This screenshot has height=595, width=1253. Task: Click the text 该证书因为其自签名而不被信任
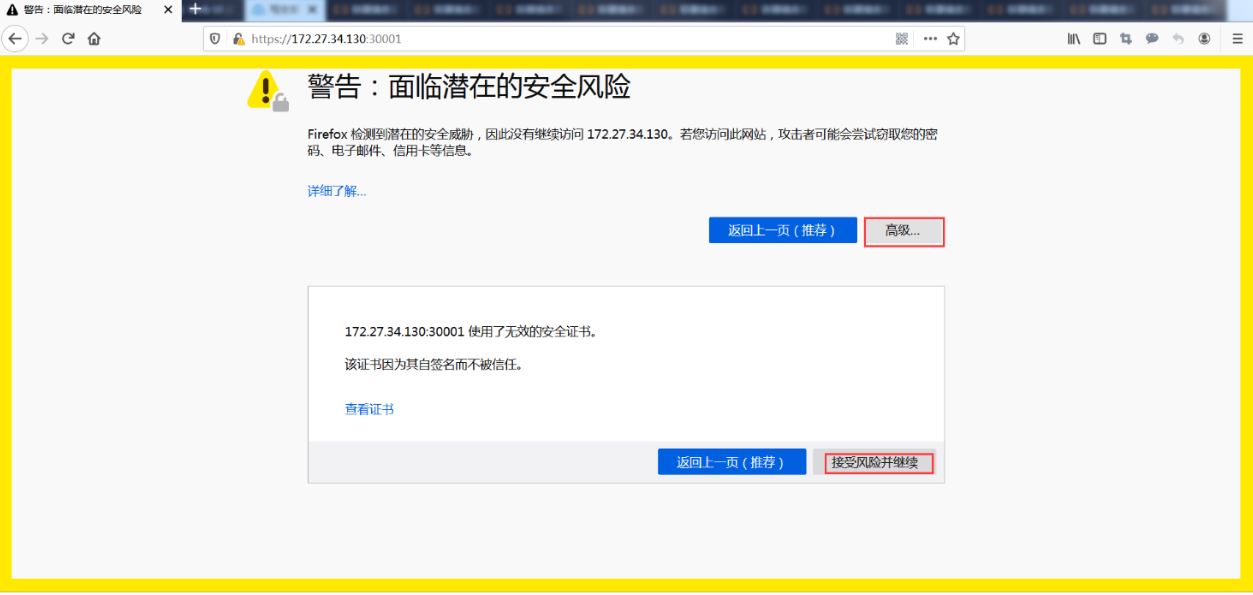click(434, 365)
